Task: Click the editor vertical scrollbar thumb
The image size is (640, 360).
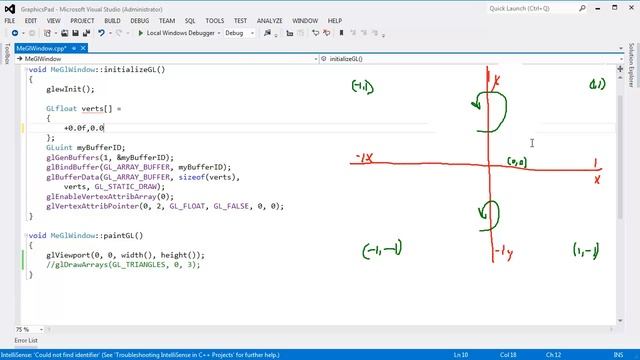Action: click(x=620, y=157)
